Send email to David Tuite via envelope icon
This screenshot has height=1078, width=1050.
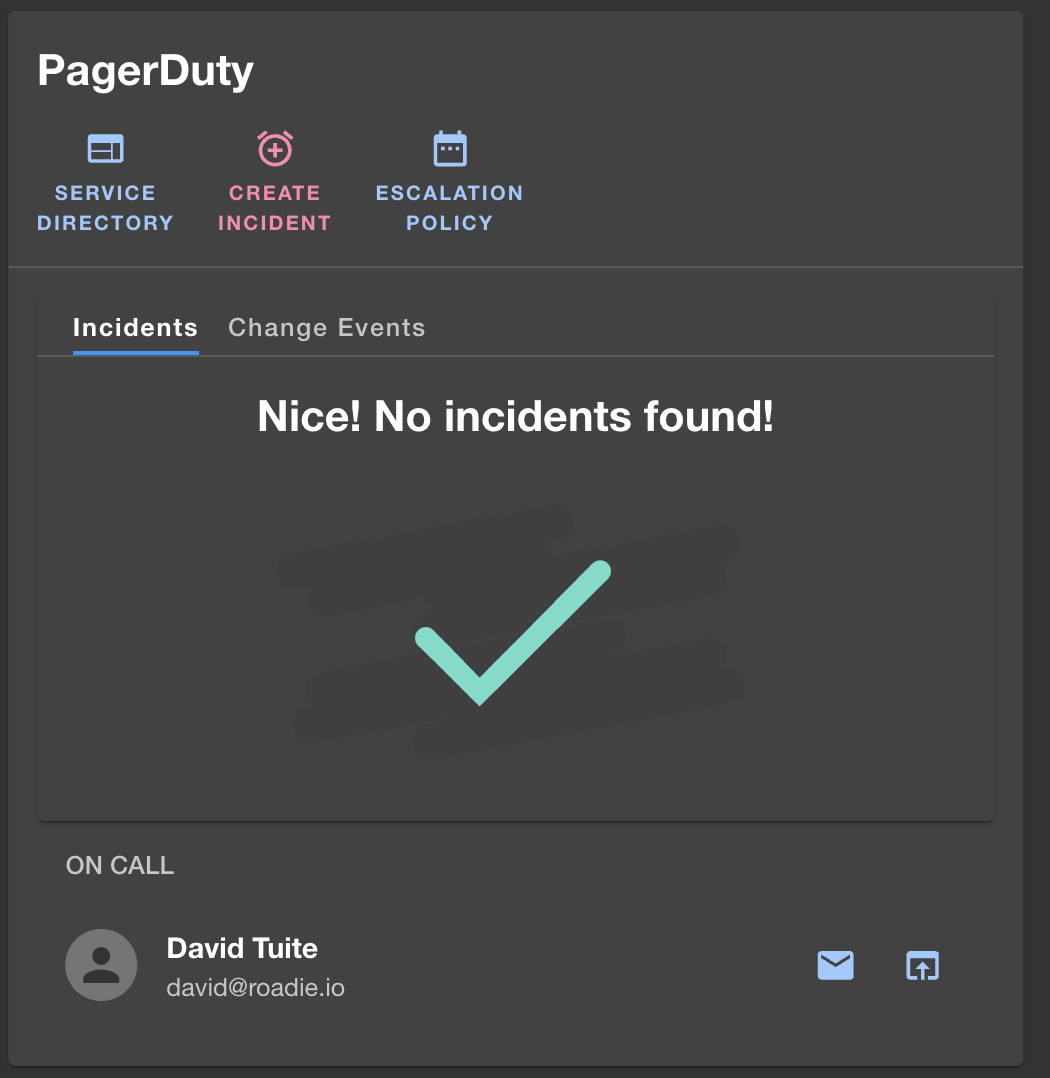click(x=835, y=965)
